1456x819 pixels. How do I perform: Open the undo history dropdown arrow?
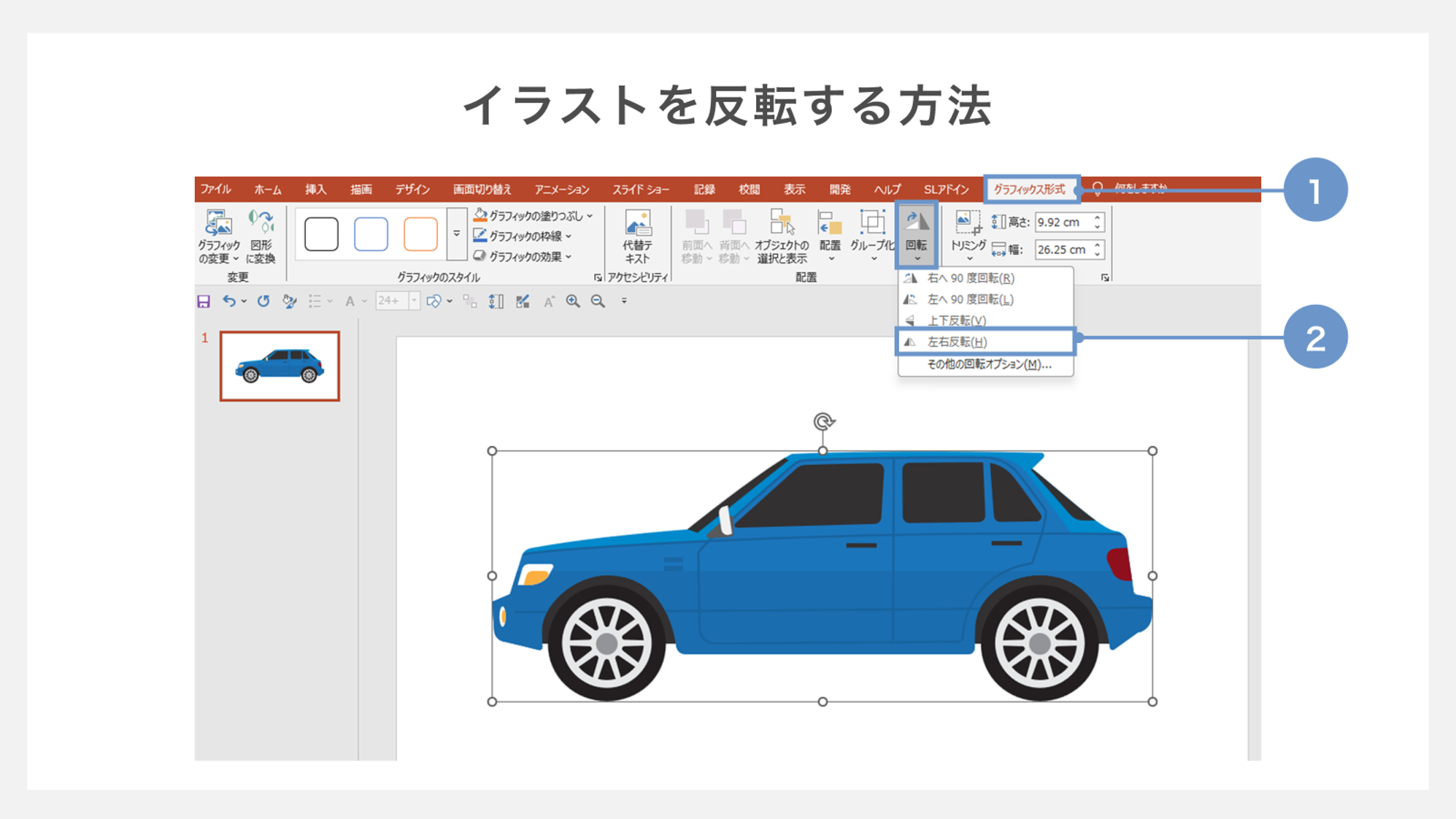tap(244, 301)
